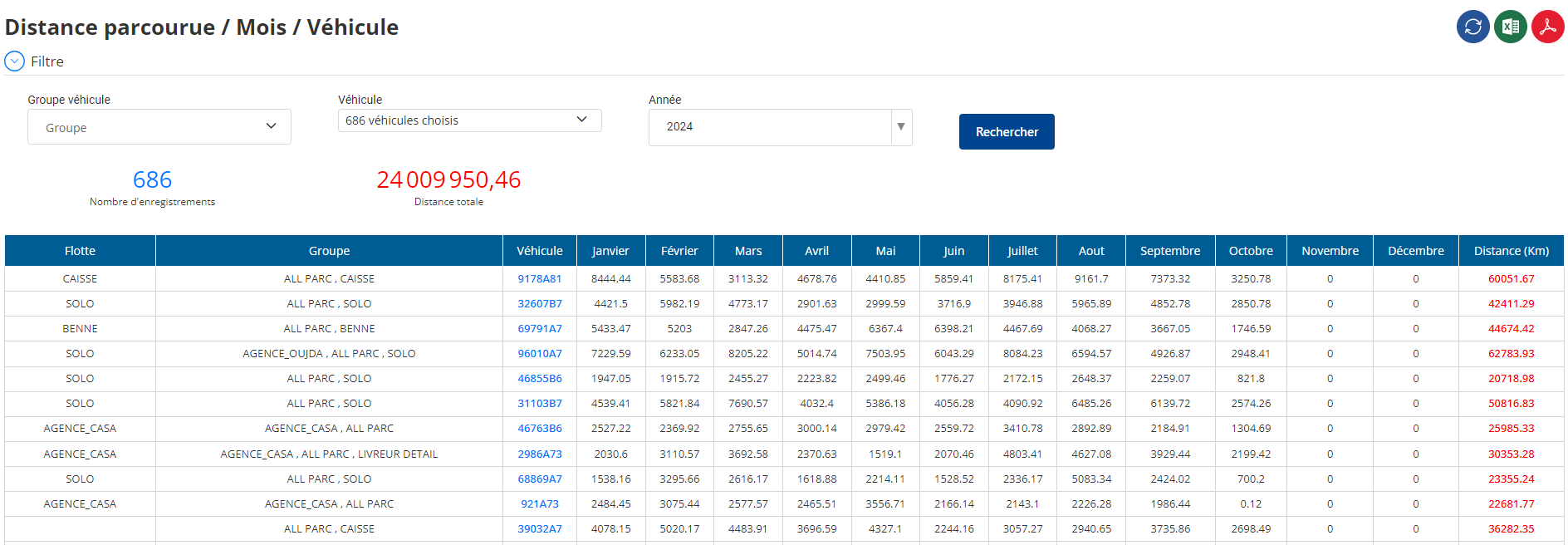Click the CAISSE flotte cell
1568x545 pixels.
coord(80,279)
